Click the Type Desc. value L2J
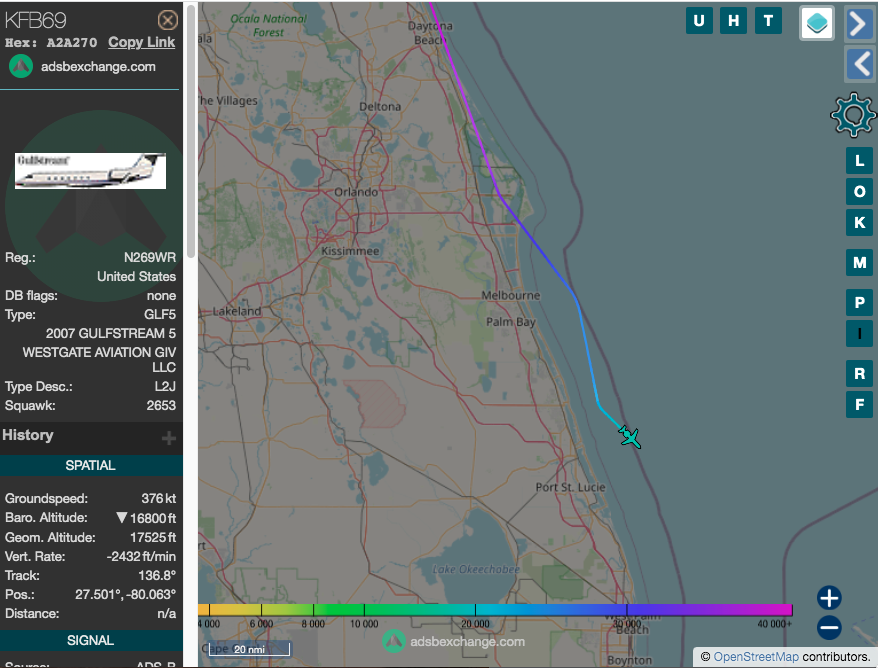The width and height of the screenshot is (878, 668). tap(165, 386)
